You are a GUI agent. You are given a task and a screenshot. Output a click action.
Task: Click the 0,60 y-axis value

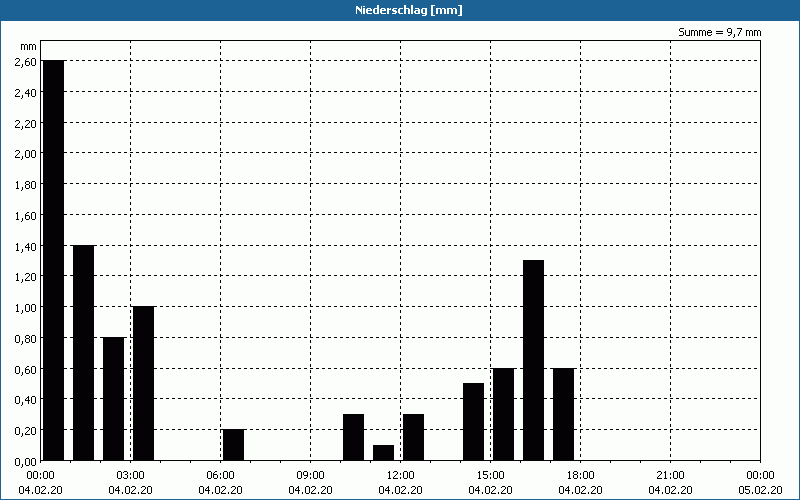(26, 369)
